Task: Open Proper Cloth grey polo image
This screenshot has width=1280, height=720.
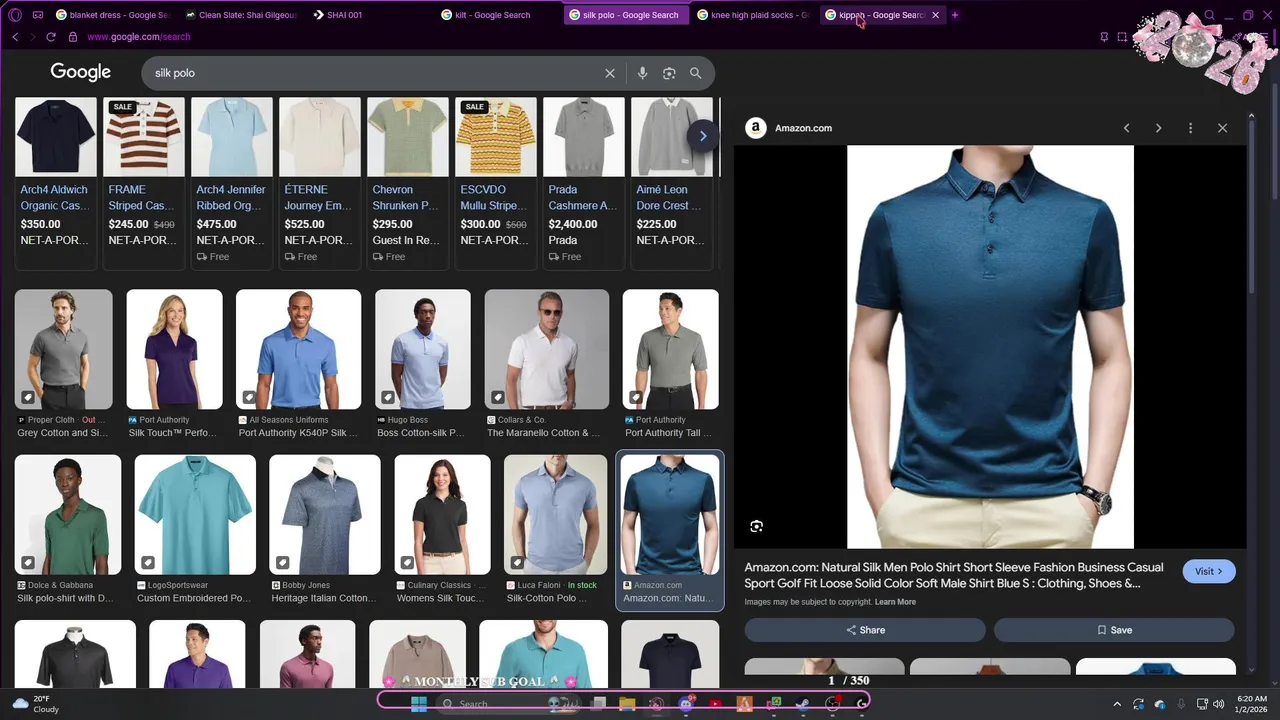Action: 64,349
